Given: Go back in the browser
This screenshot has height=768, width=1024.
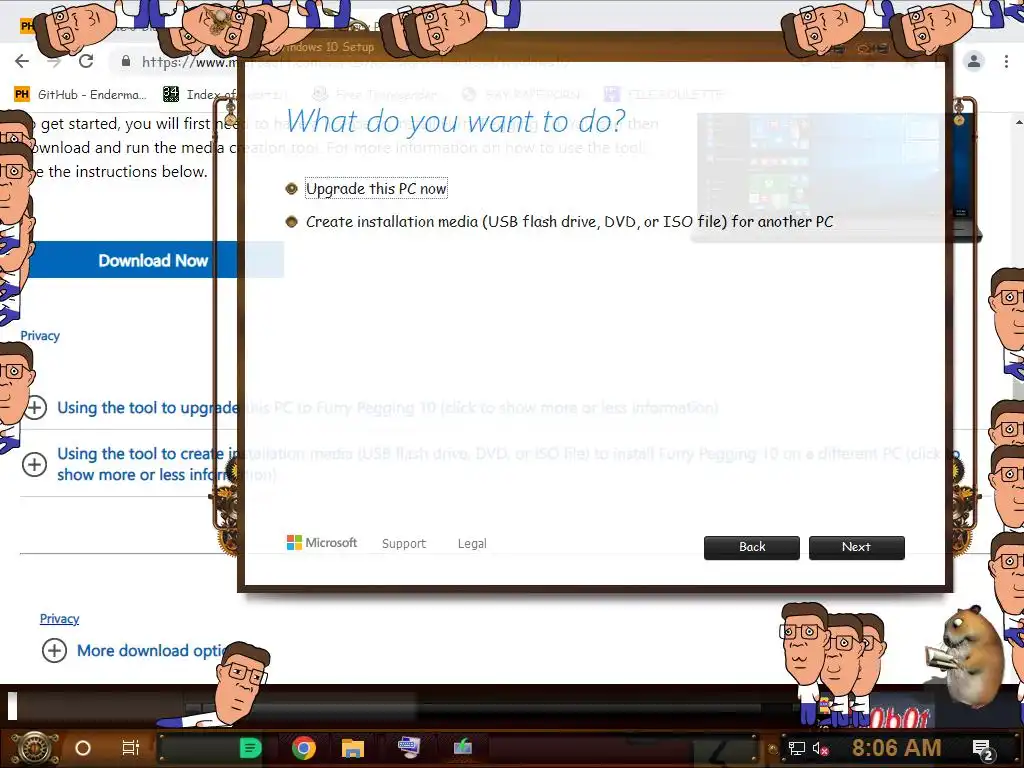Looking at the screenshot, I should [x=22, y=61].
